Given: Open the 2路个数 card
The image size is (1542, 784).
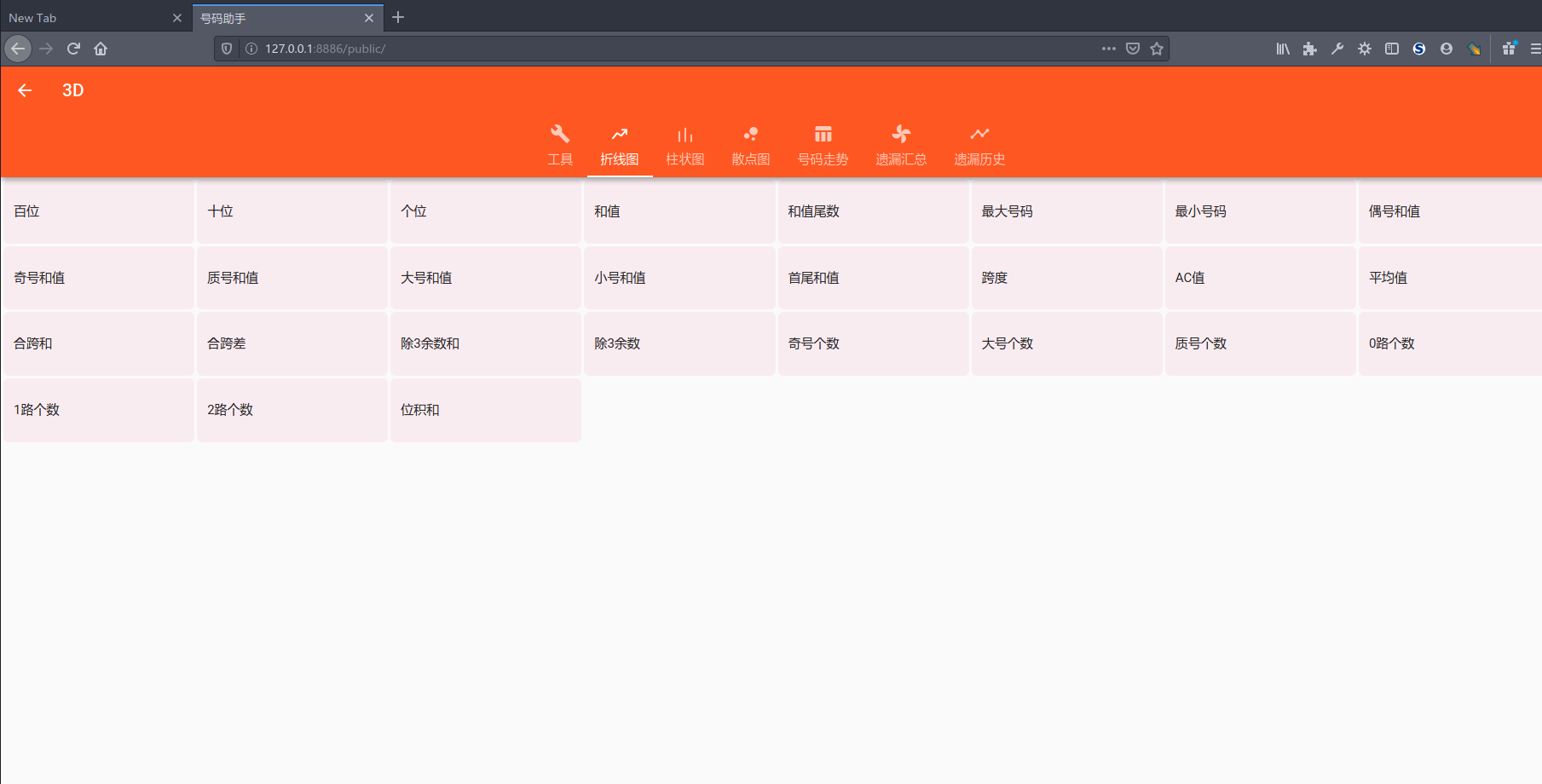Looking at the screenshot, I should coord(292,410).
